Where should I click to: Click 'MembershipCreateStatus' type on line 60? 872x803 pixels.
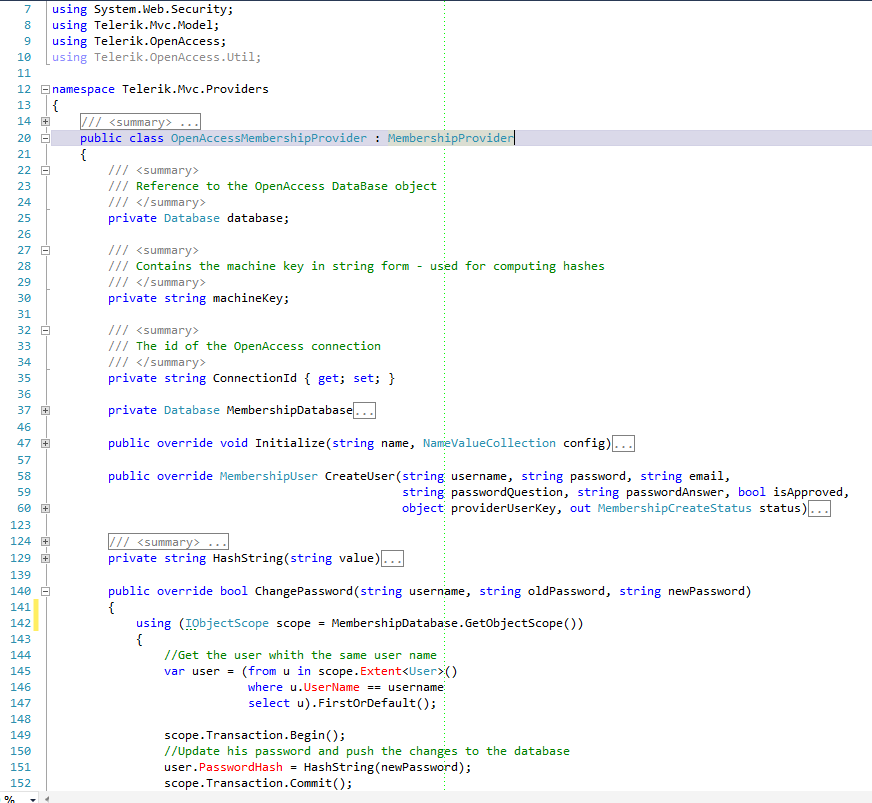point(675,508)
